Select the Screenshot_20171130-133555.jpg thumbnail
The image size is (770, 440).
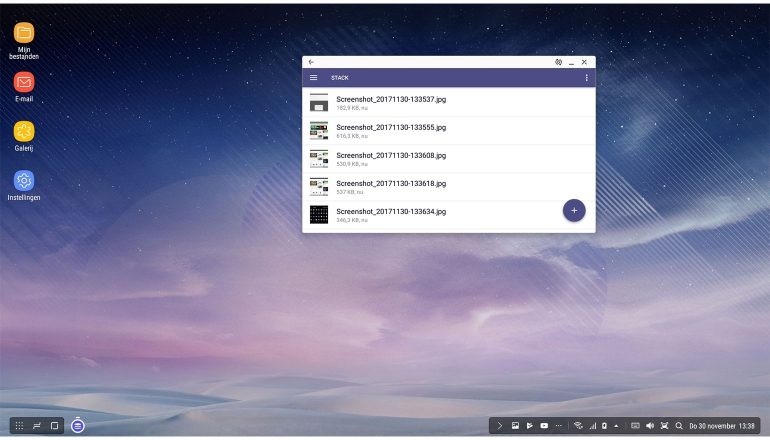[319, 131]
